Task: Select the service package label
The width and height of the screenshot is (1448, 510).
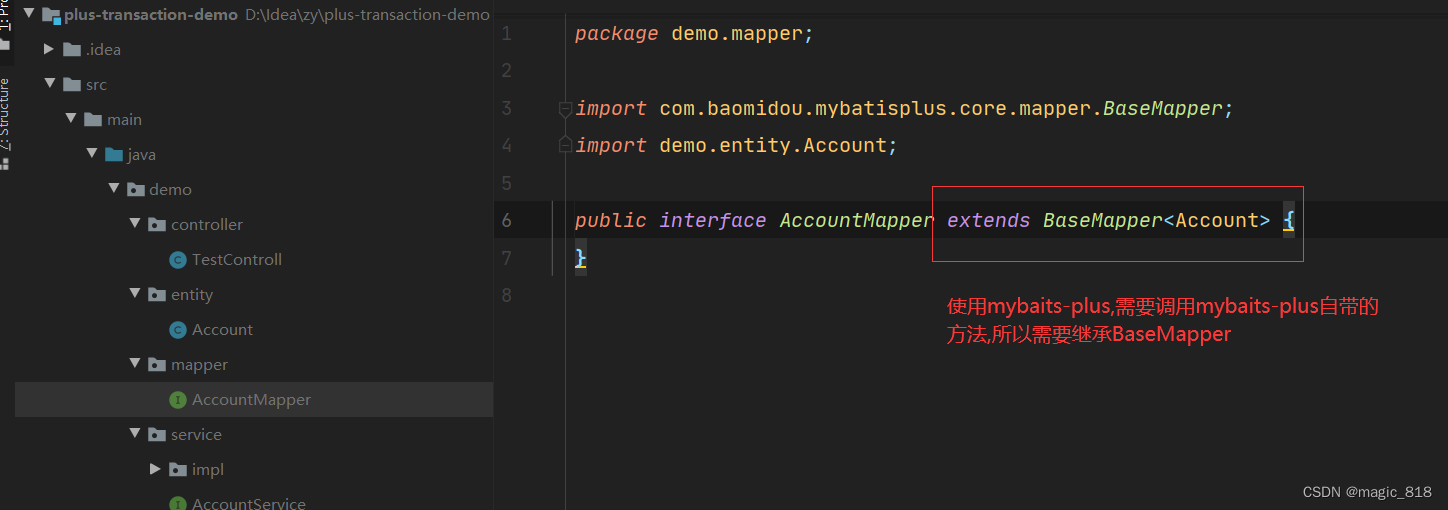Action: [x=196, y=434]
